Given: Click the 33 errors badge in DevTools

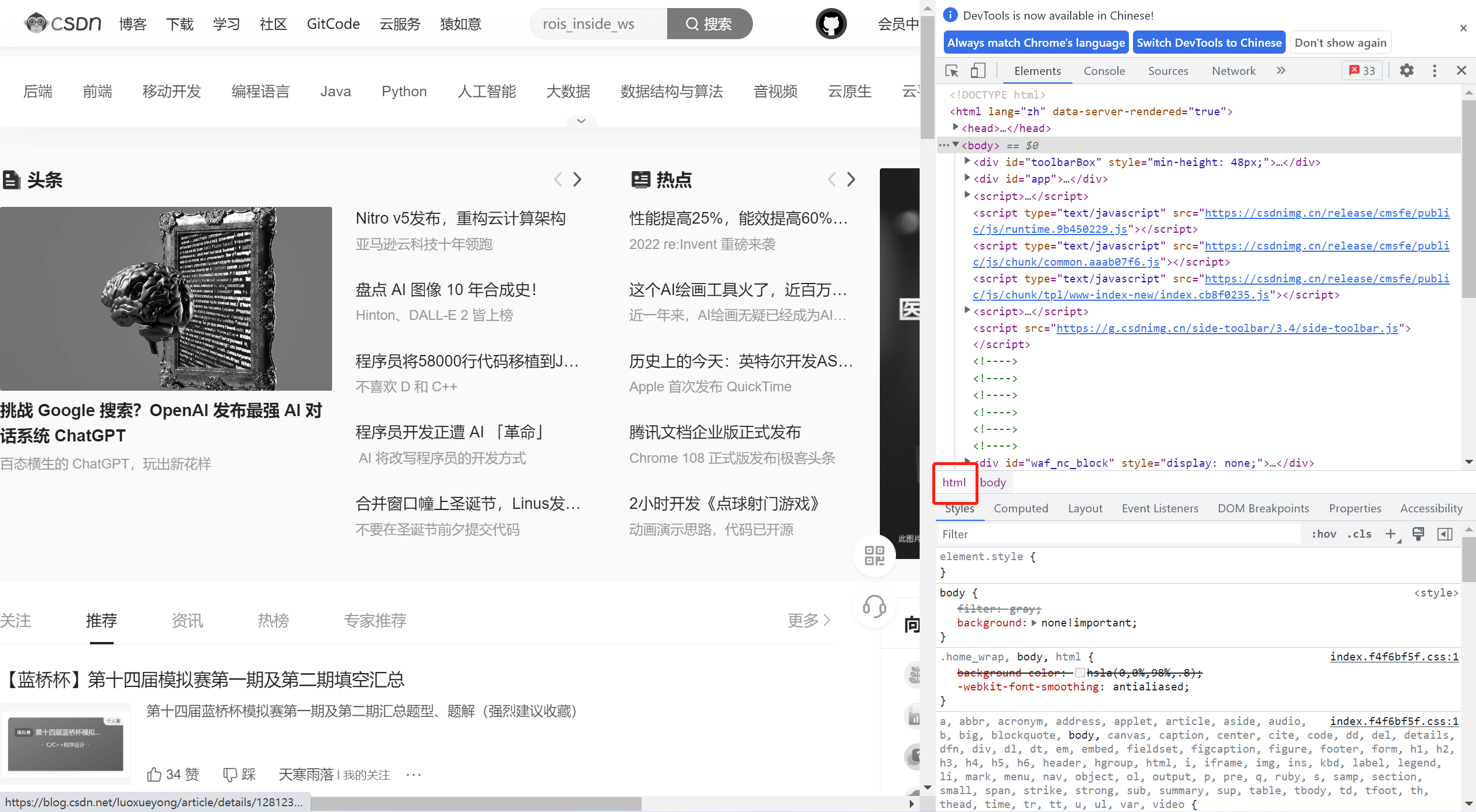Looking at the screenshot, I should (1362, 71).
